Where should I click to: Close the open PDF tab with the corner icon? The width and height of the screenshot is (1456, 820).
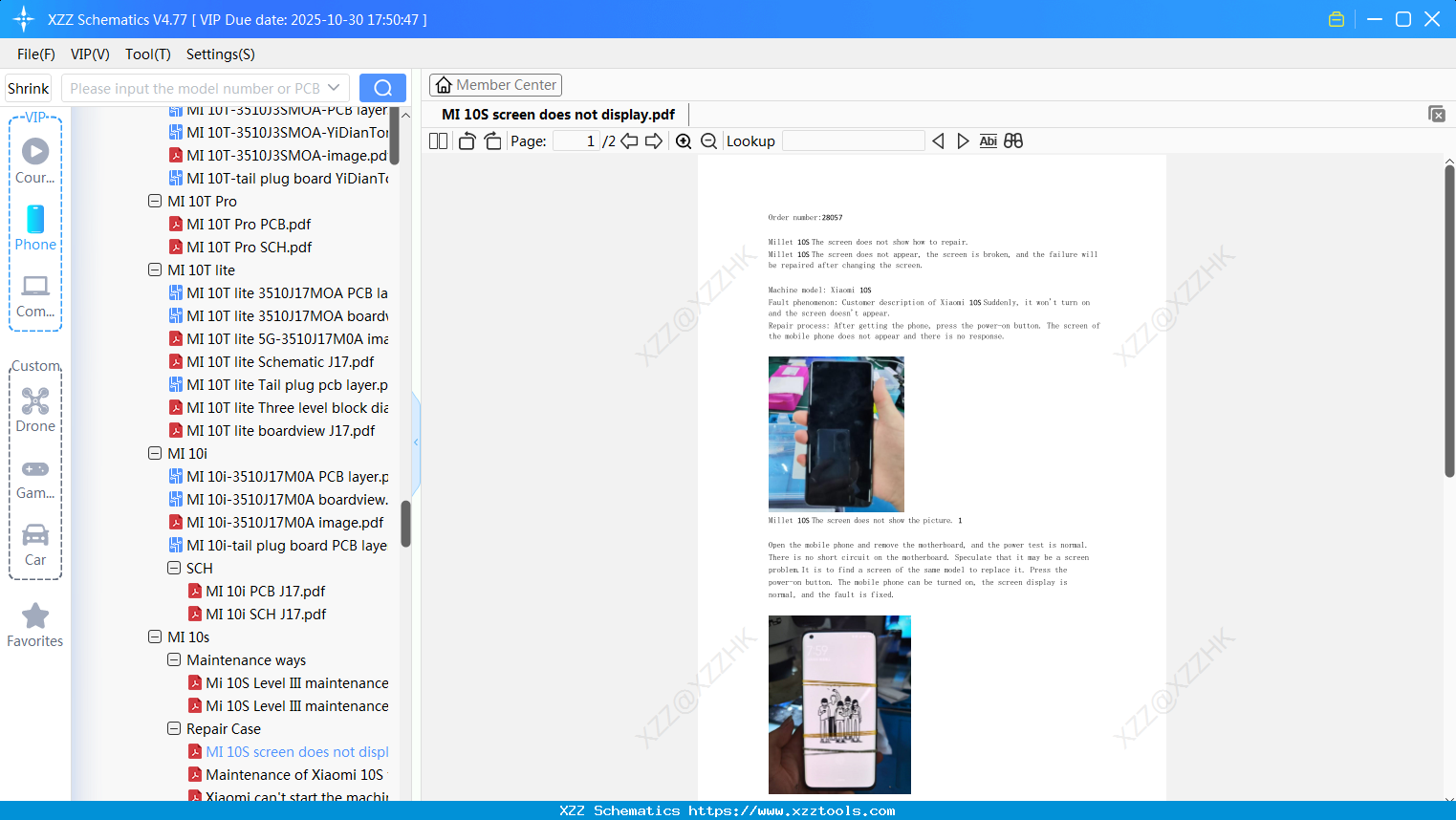1437,114
